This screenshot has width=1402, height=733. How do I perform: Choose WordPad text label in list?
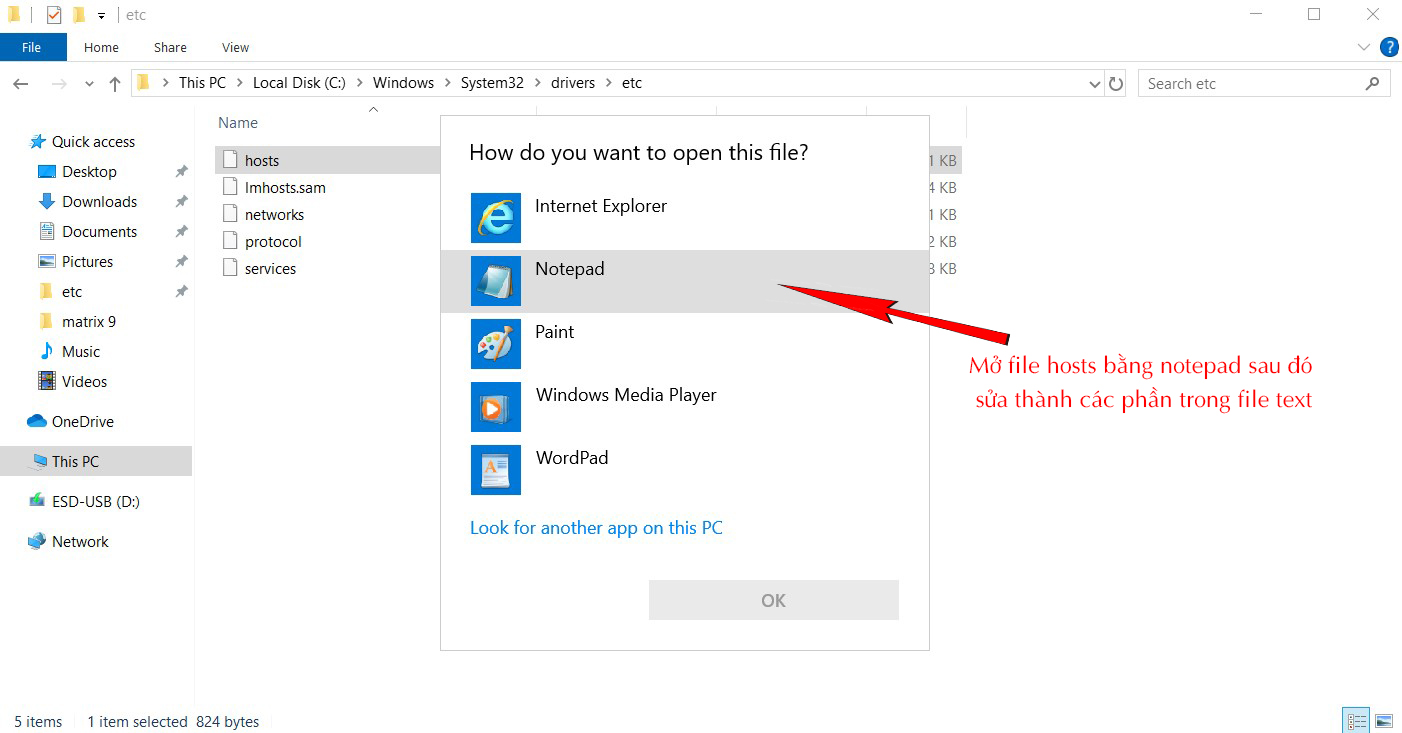coord(572,458)
